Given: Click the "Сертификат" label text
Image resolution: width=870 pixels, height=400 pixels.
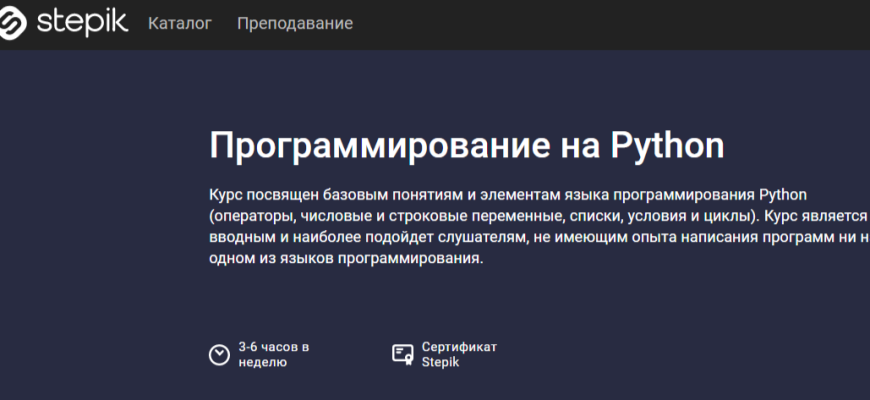Looking at the screenshot, I should 459,347.
